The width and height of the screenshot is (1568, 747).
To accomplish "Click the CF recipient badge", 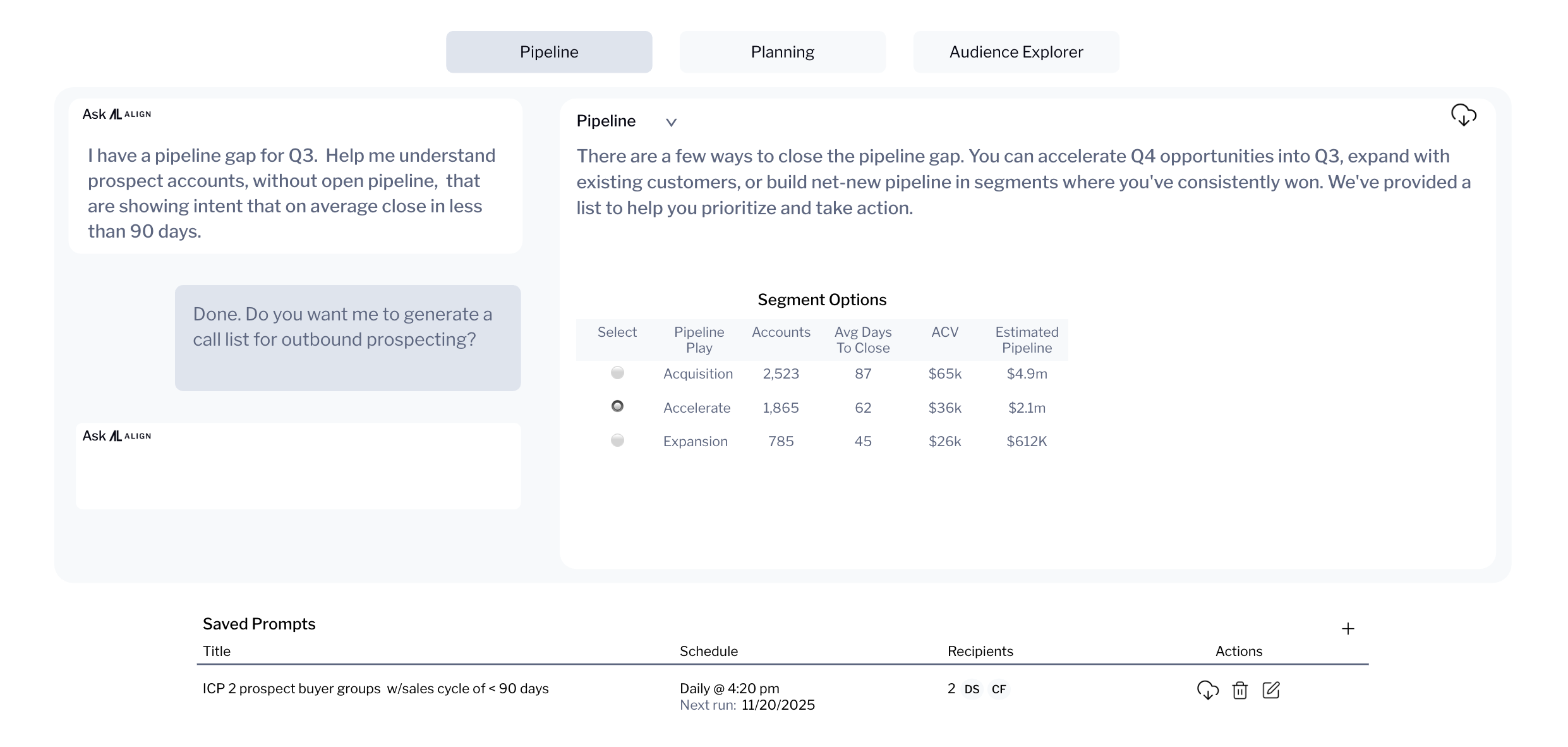I will click(x=998, y=689).
